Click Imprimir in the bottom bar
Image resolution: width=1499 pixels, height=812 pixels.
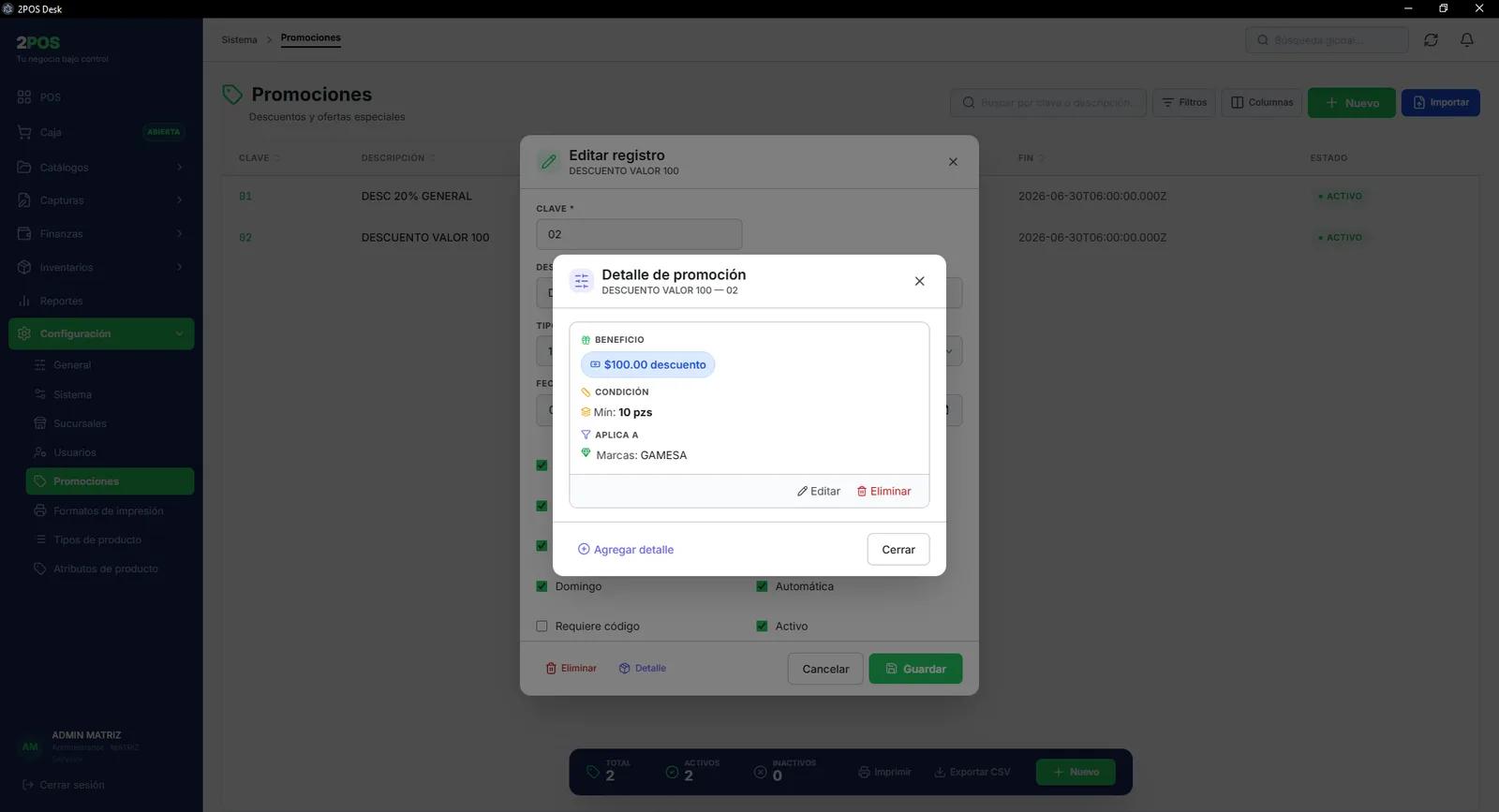pyautogui.click(x=884, y=773)
